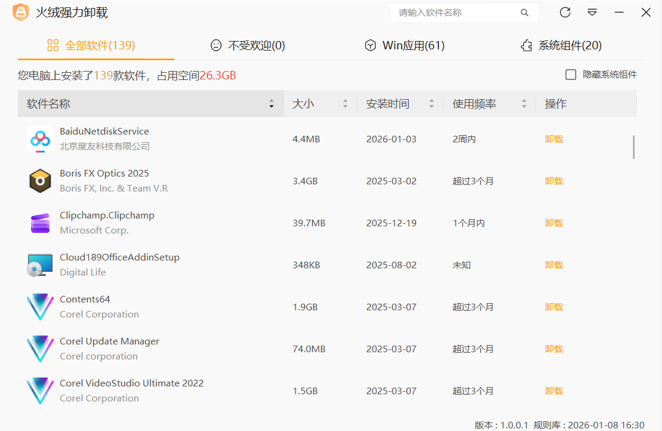
Task: Click the 39.7MB size value
Action: pos(309,223)
